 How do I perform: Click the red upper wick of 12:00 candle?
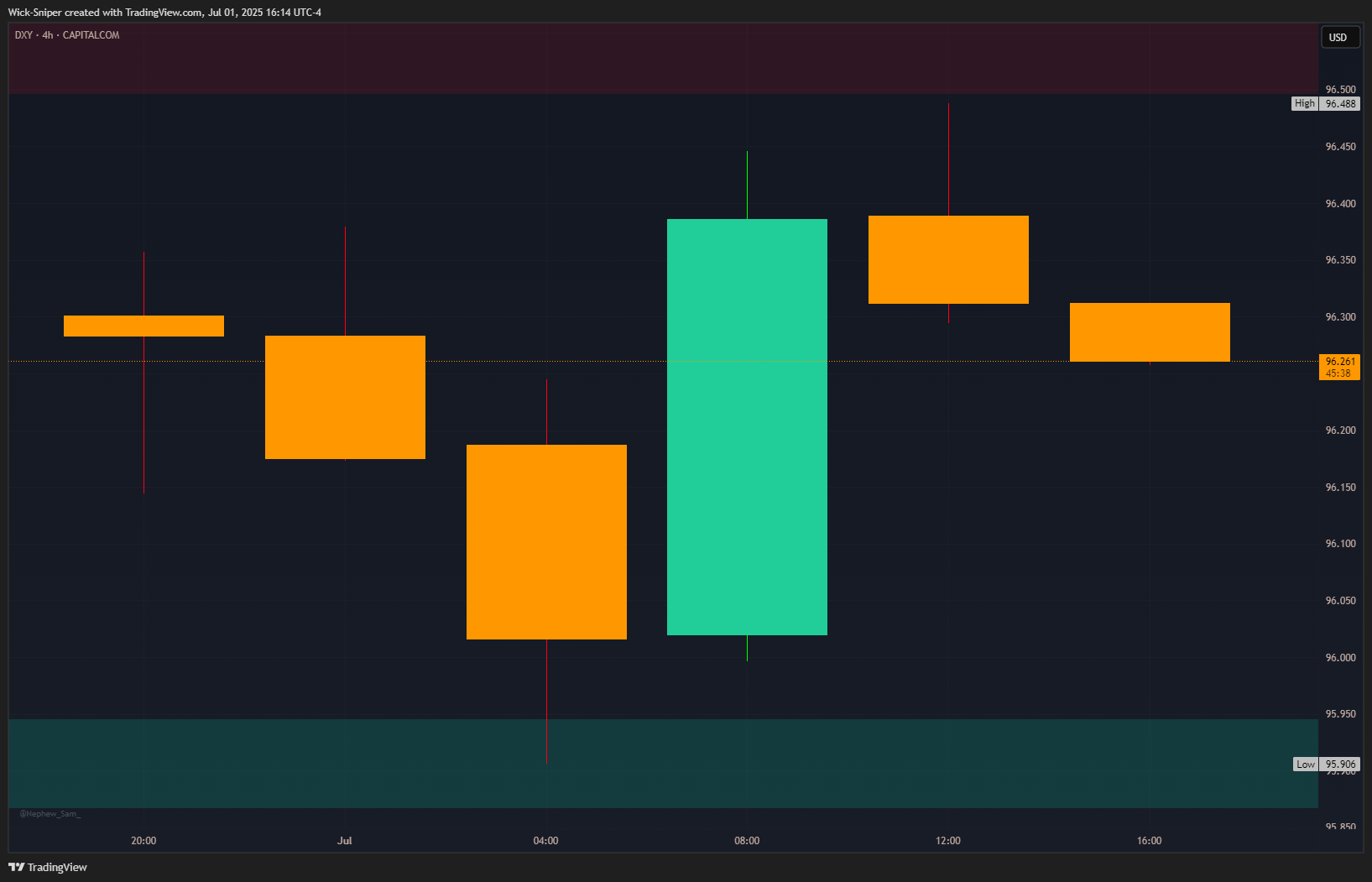click(x=948, y=159)
